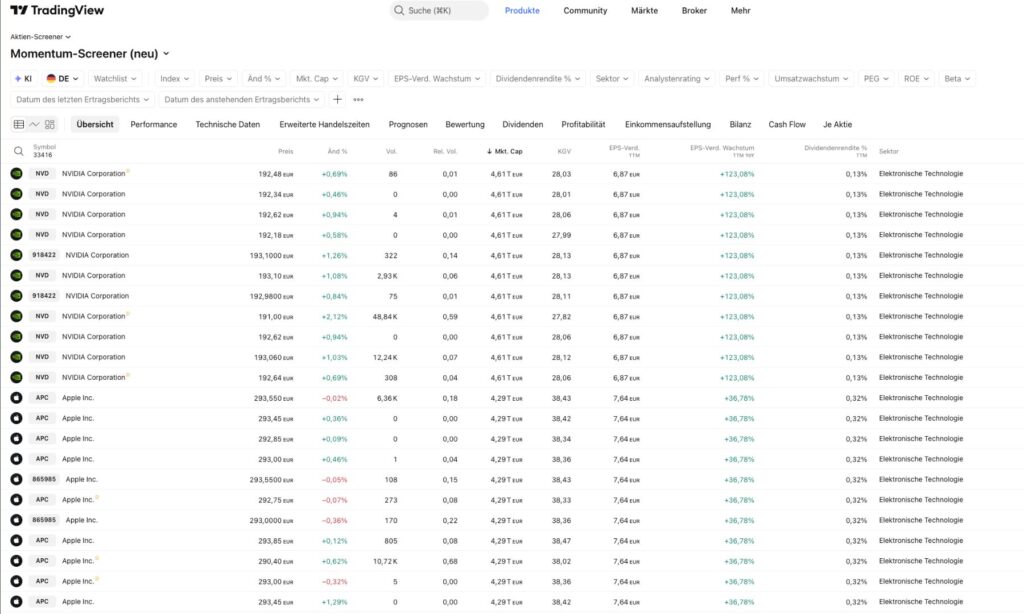1024x614 pixels.
Task: Open the Index filter dropdown
Action: [x=174, y=78]
